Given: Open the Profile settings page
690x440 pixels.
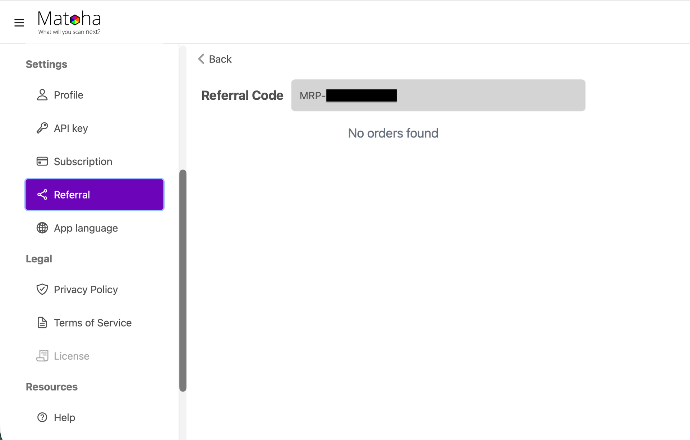Looking at the screenshot, I should 69,95.
